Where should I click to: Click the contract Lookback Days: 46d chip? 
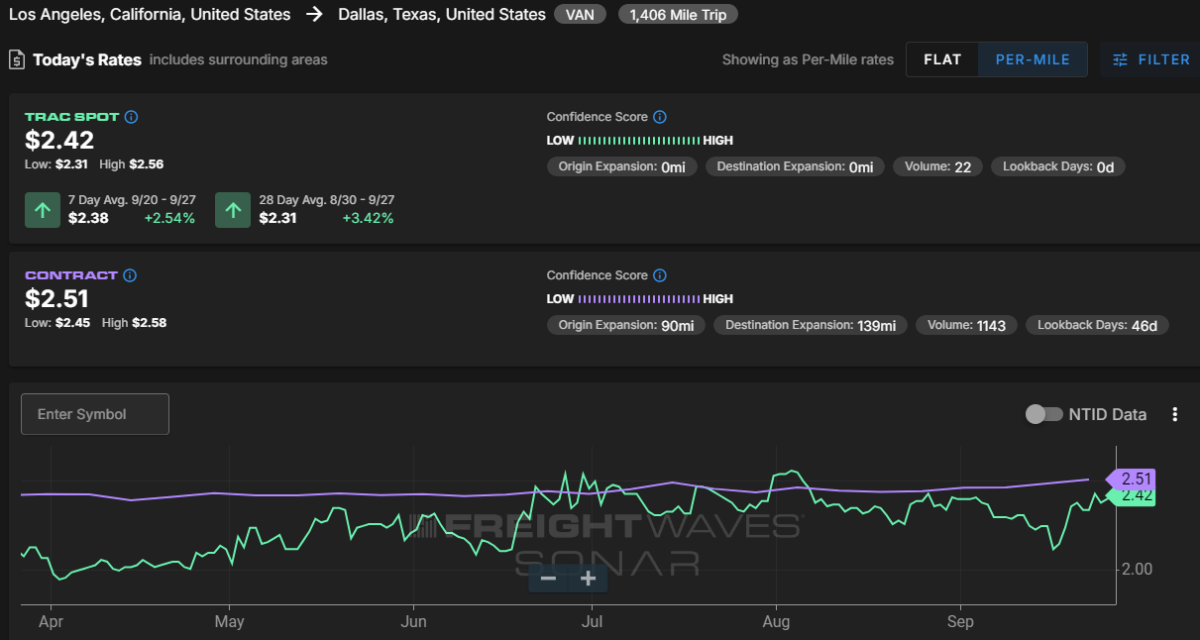click(1097, 325)
